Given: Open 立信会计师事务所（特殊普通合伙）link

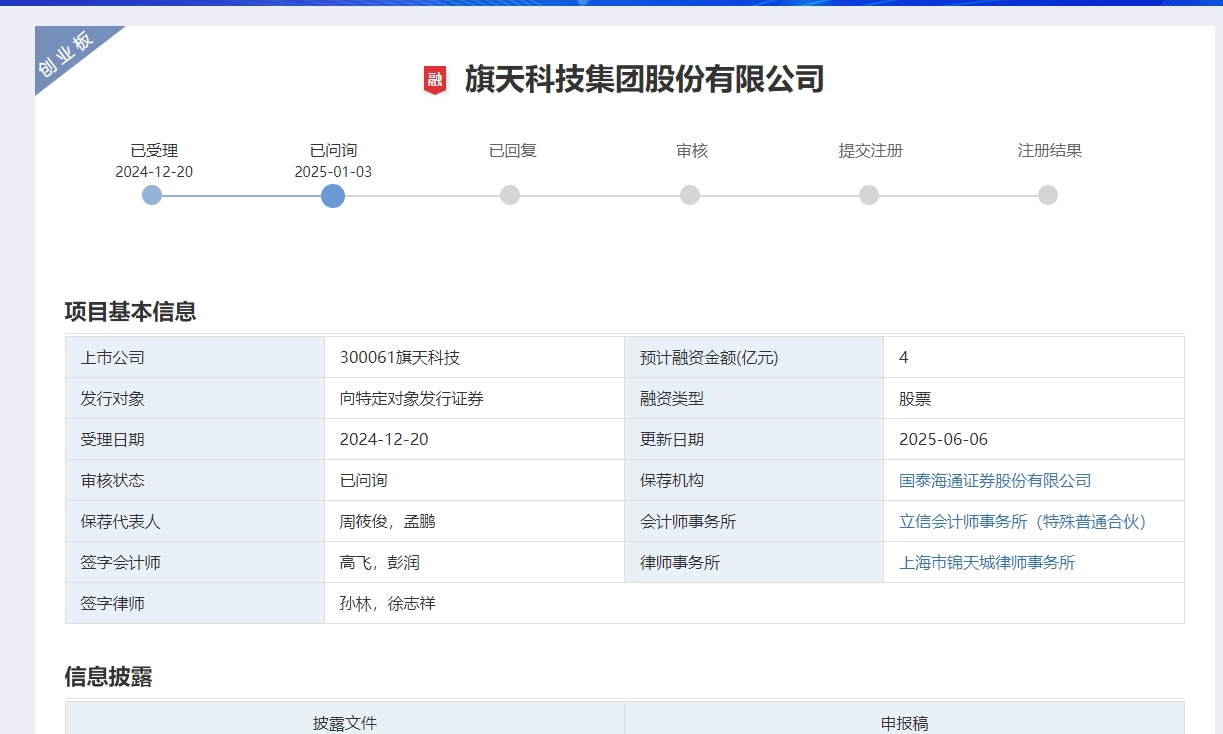Looking at the screenshot, I should point(1023,522).
